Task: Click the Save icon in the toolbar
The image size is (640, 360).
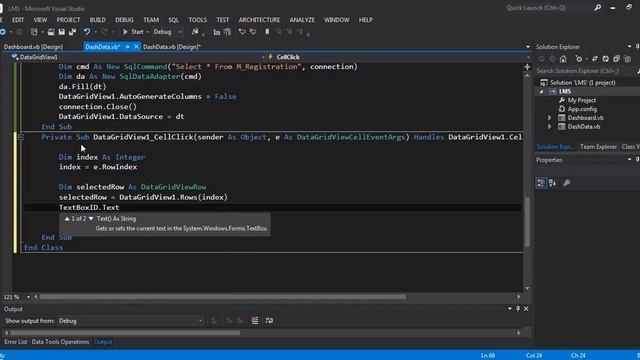Action: point(62,32)
